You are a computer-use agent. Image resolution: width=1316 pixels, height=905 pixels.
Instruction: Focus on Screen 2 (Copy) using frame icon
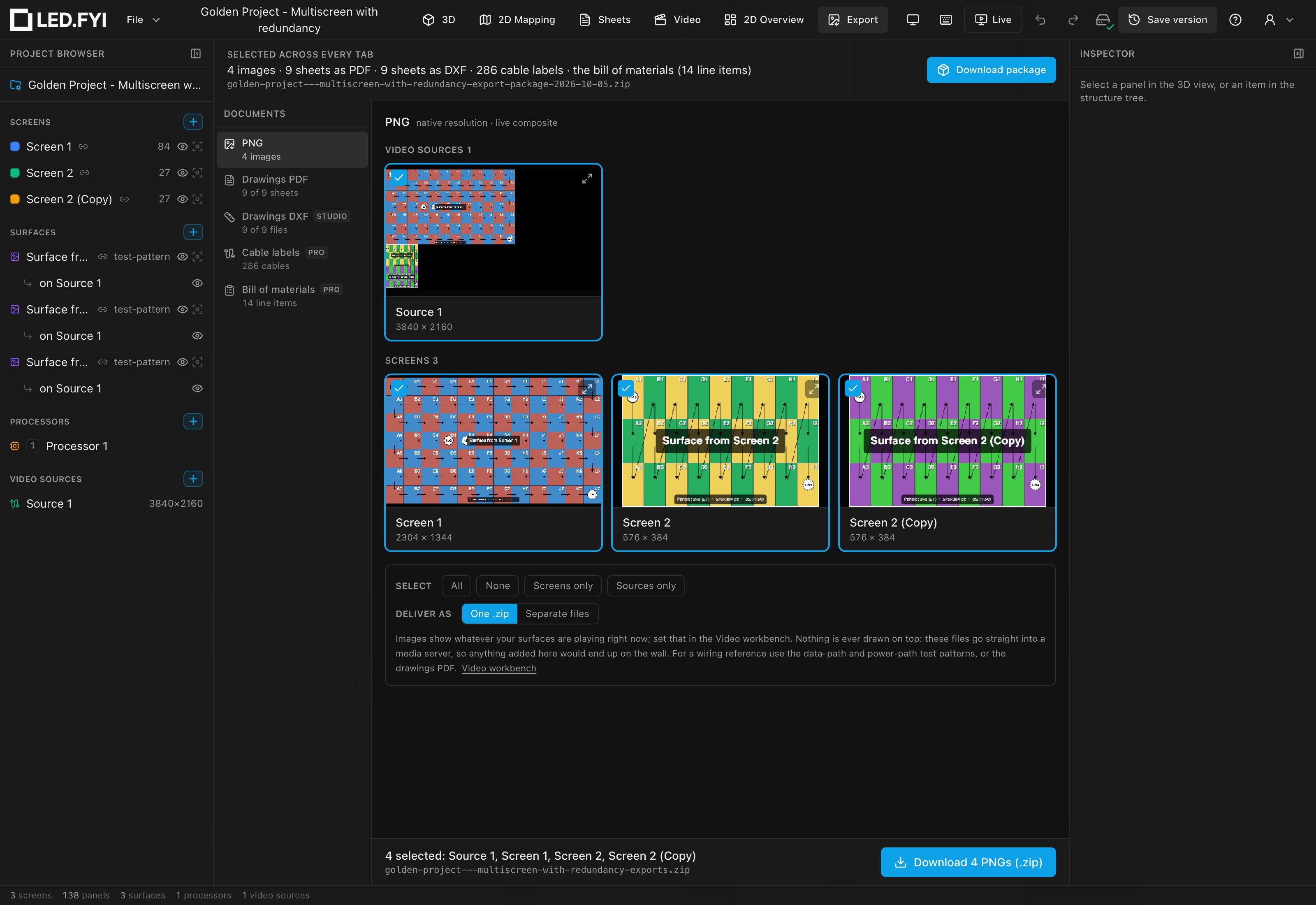tap(197, 199)
